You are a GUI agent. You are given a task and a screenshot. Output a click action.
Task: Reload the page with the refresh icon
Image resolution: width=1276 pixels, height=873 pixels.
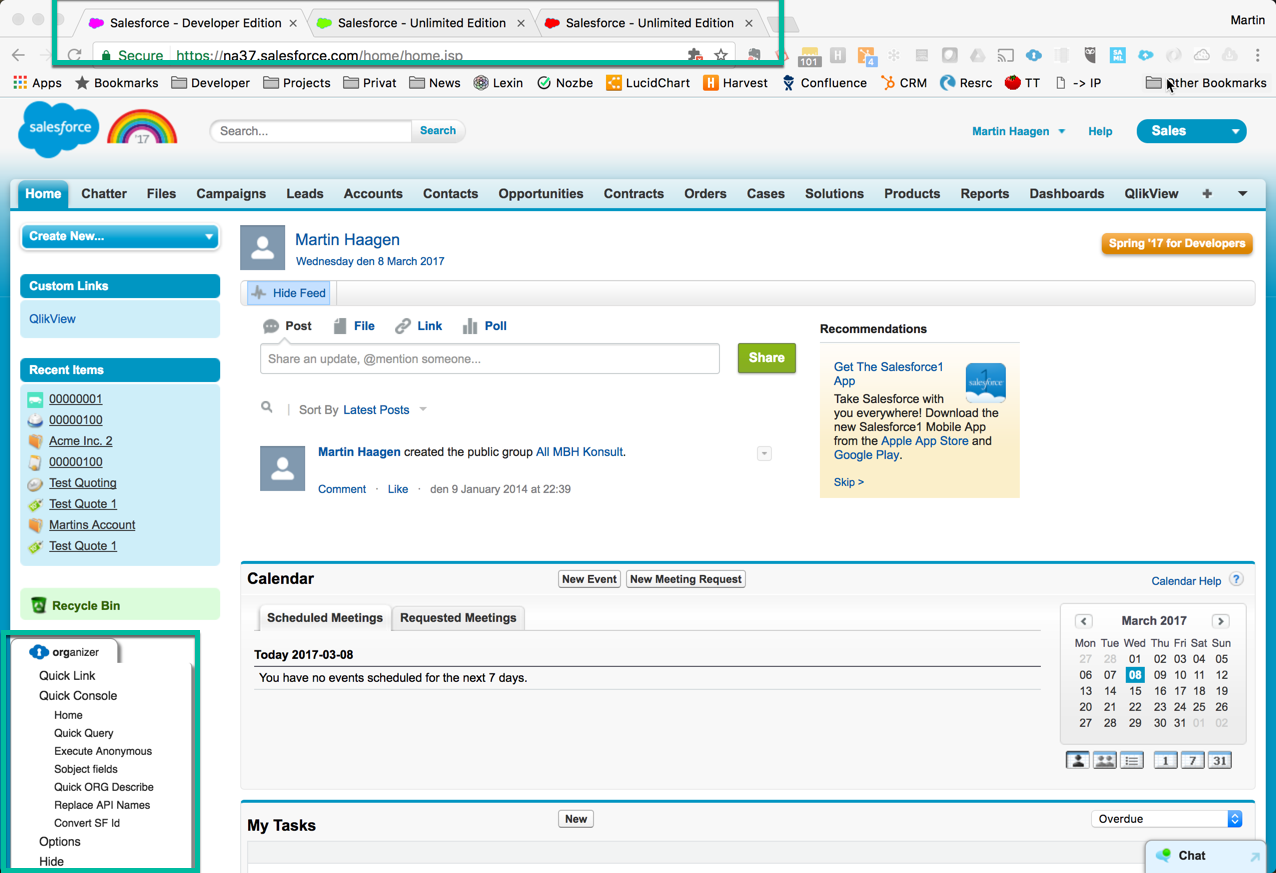[x=74, y=55]
